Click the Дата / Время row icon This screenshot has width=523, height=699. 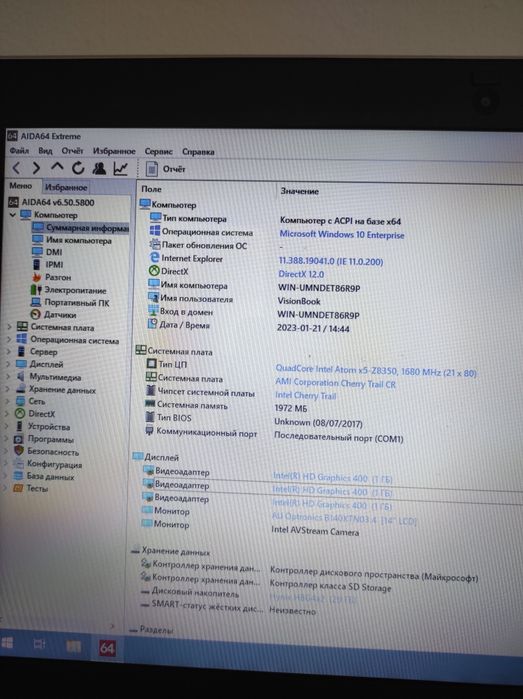(x=153, y=324)
